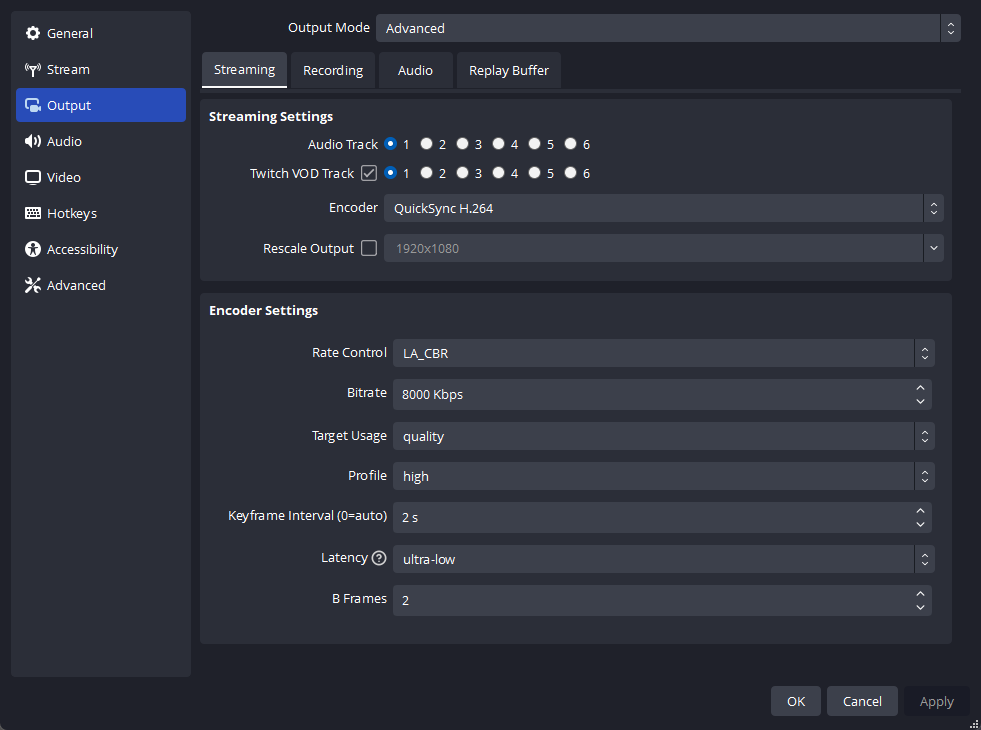Select Twitch VOD Track 4 radio button
The image size is (981, 730).
point(499,173)
